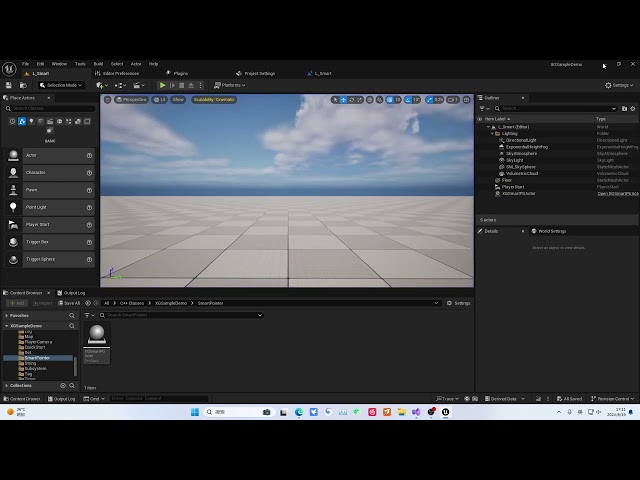This screenshot has width=640, height=480.
Task: Save the current level using the floppy disk icon
Action: pyautogui.click(x=9, y=85)
